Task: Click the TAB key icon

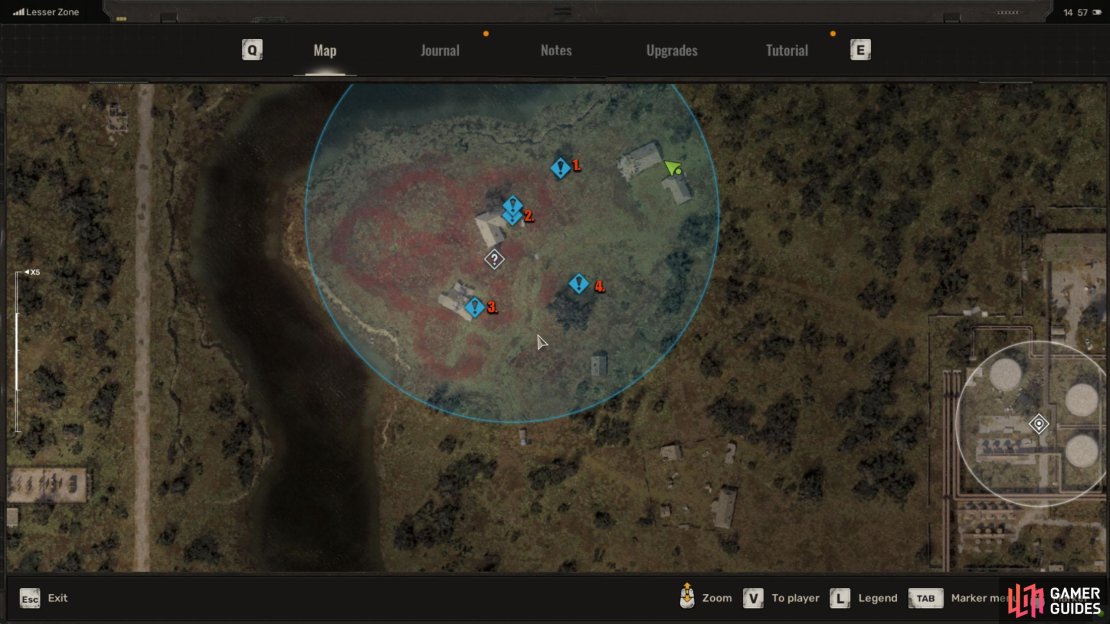Action: click(925, 599)
